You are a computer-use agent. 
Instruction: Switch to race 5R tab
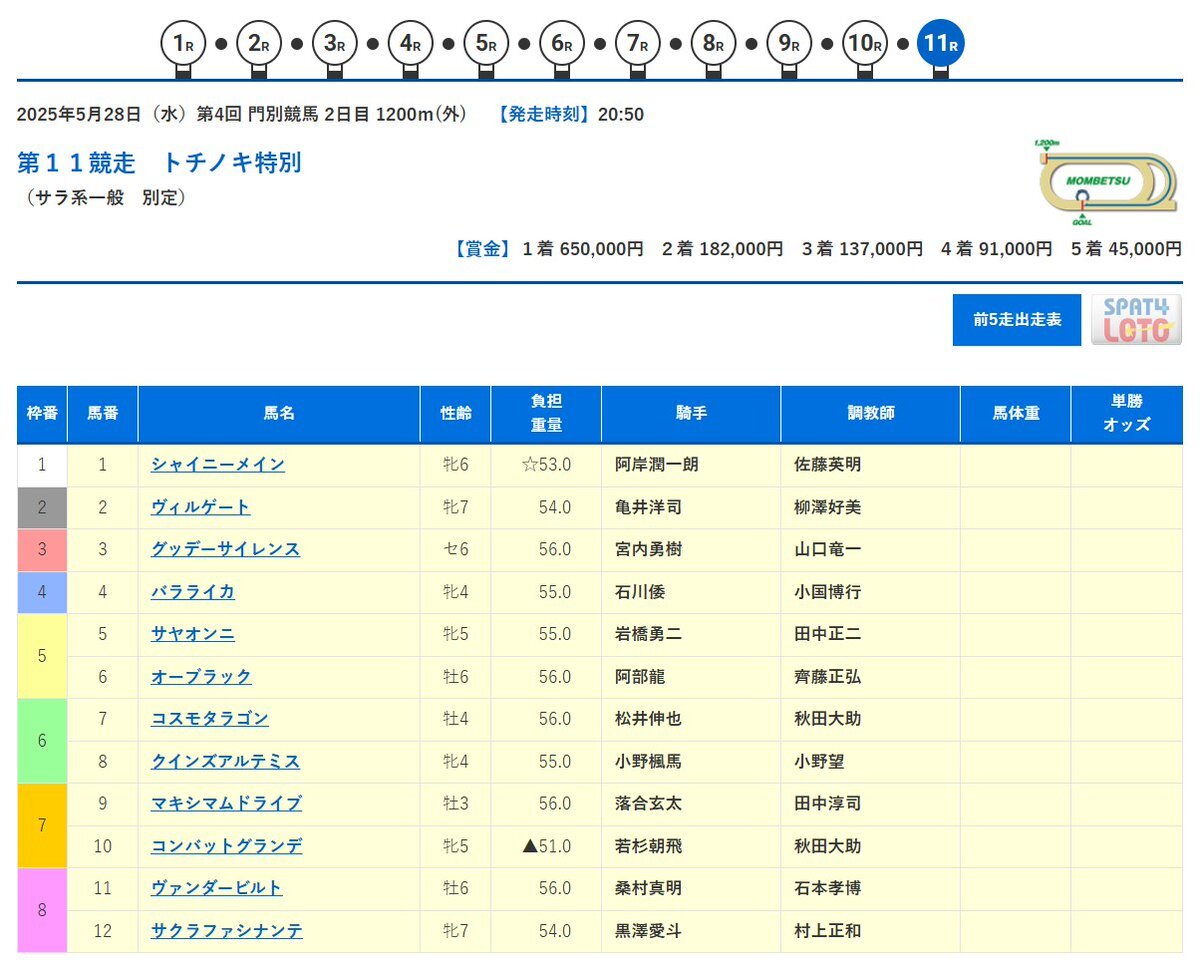(x=486, y=45)
